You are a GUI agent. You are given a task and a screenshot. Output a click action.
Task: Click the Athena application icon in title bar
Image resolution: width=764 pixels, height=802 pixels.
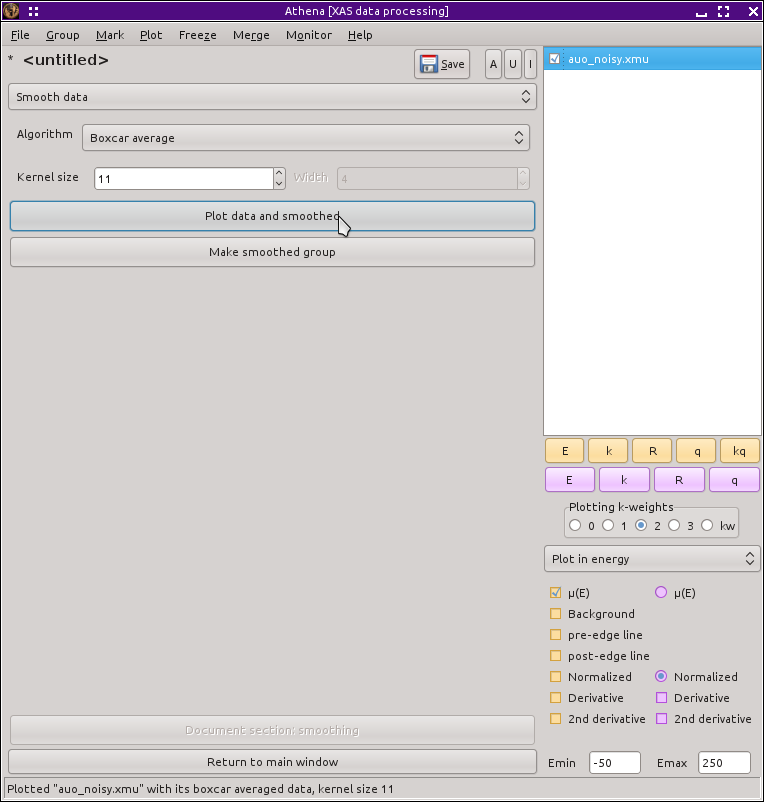tap(11, 11)
